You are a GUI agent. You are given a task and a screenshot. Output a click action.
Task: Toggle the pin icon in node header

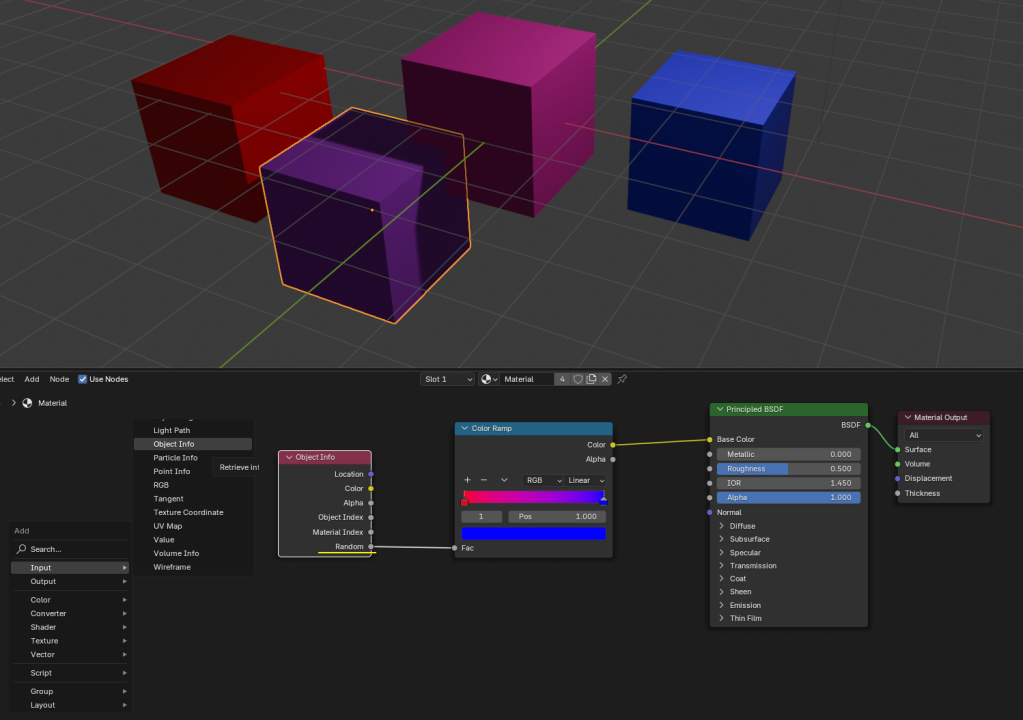pyautogui.click(x=622, y=379)
